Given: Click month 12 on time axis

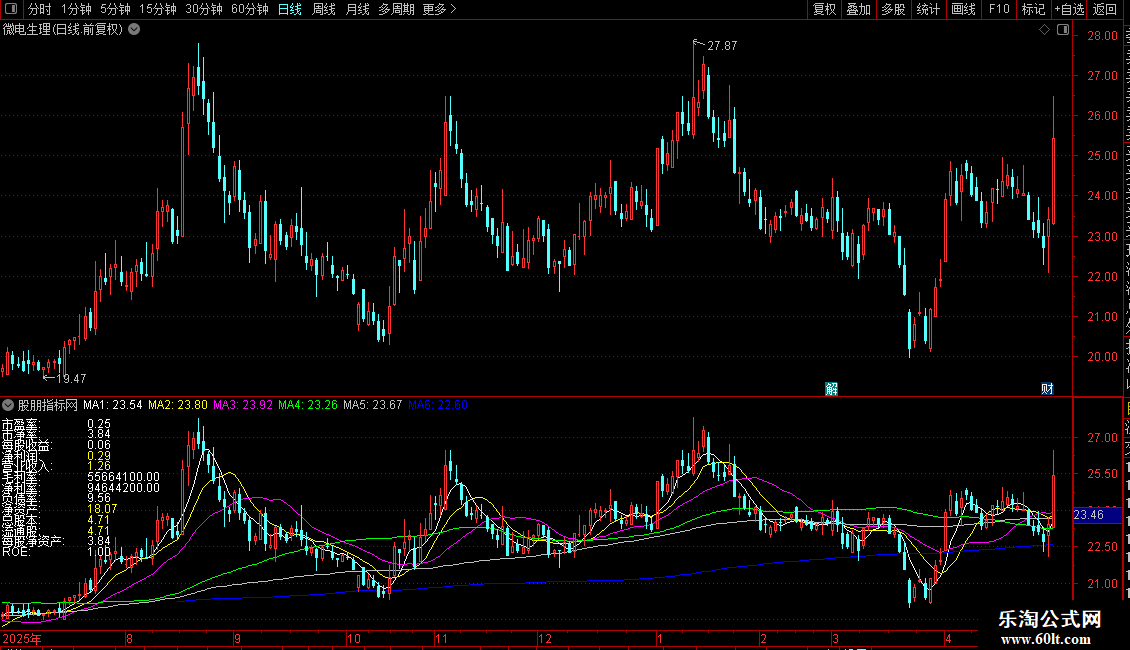Looking at the screenshot, I should coord(545,639).
